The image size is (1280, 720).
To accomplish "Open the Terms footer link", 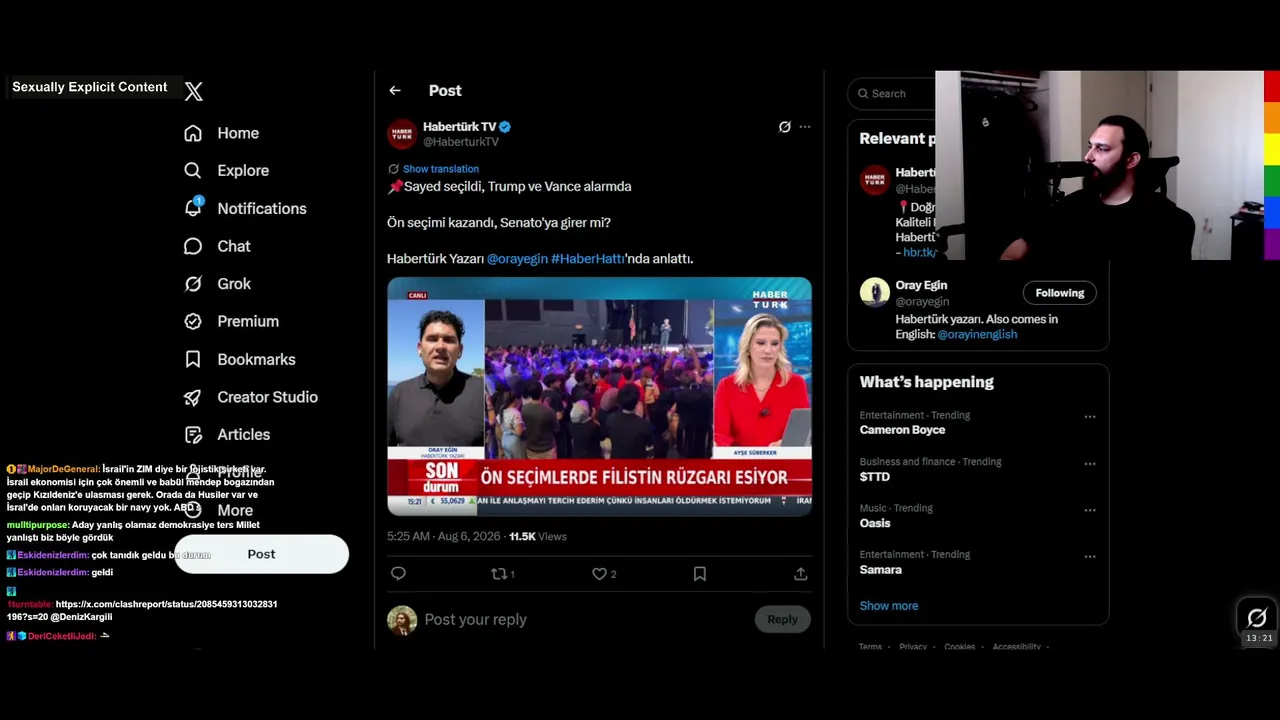I will [870, 647].
